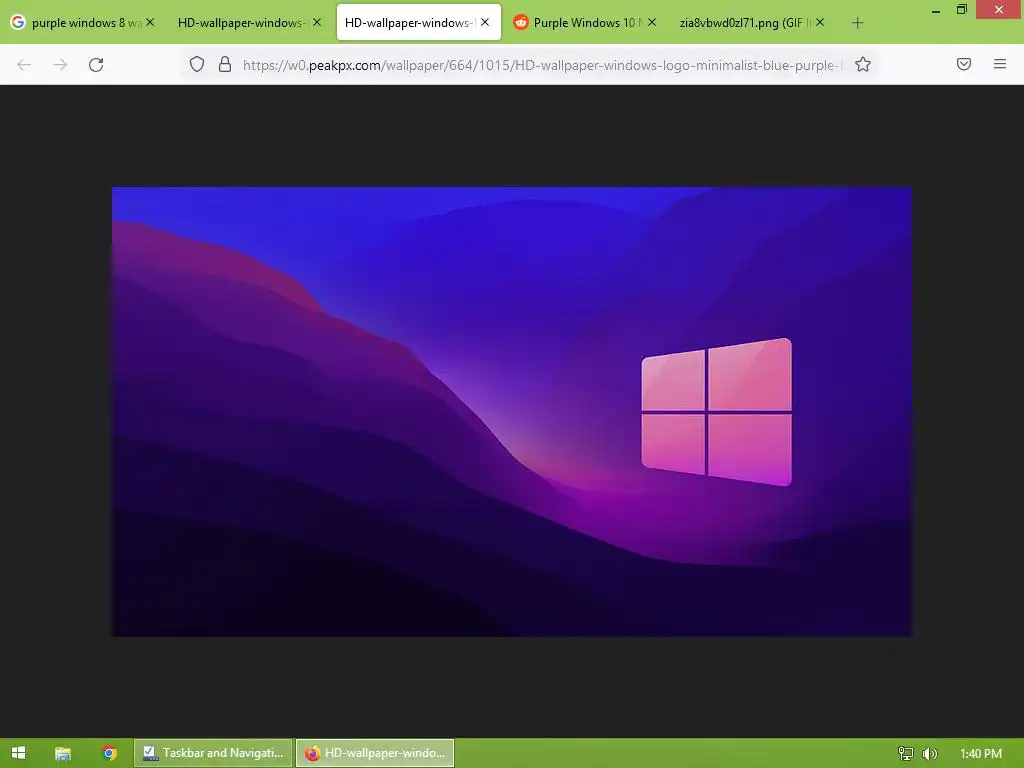Switch to the inactive HD-wallpaper-windows tab
1024x768 pixels.
(x=248, y=23)
